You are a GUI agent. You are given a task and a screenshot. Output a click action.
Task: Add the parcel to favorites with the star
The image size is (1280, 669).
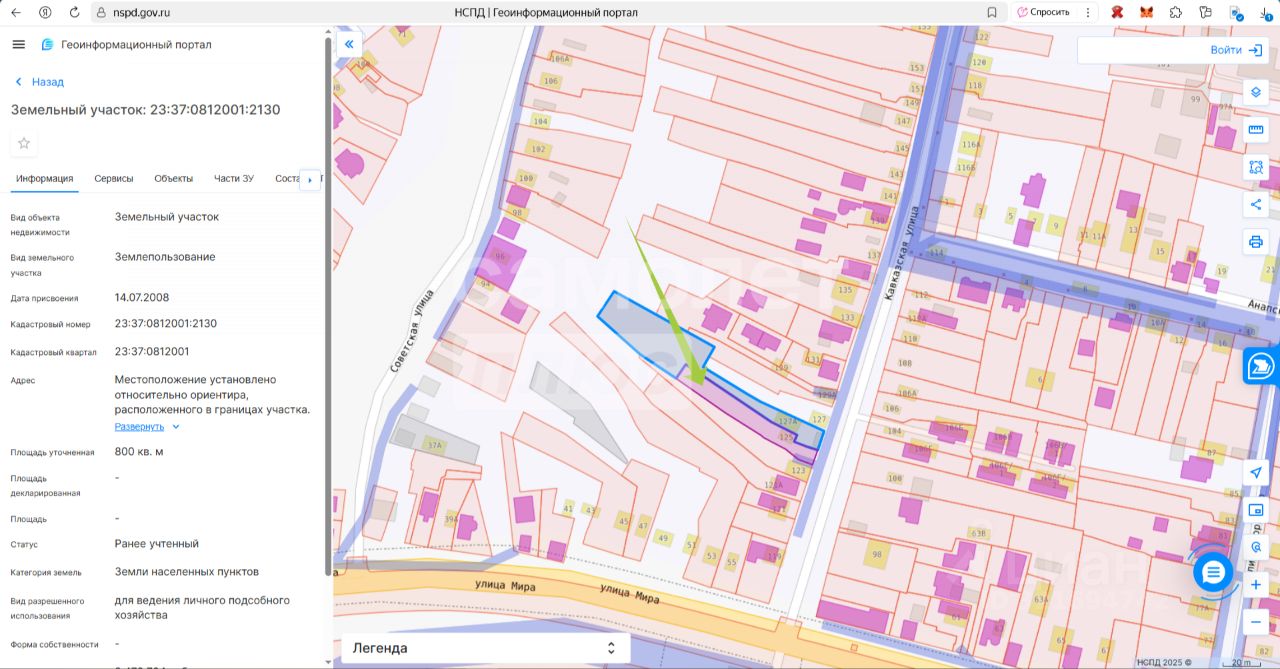tap(24, 143)
